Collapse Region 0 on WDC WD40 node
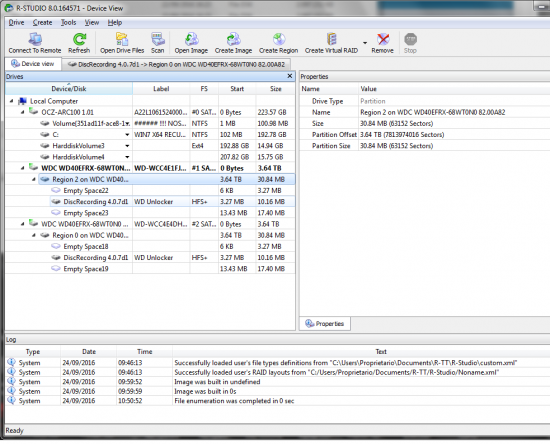 (34, 235)
